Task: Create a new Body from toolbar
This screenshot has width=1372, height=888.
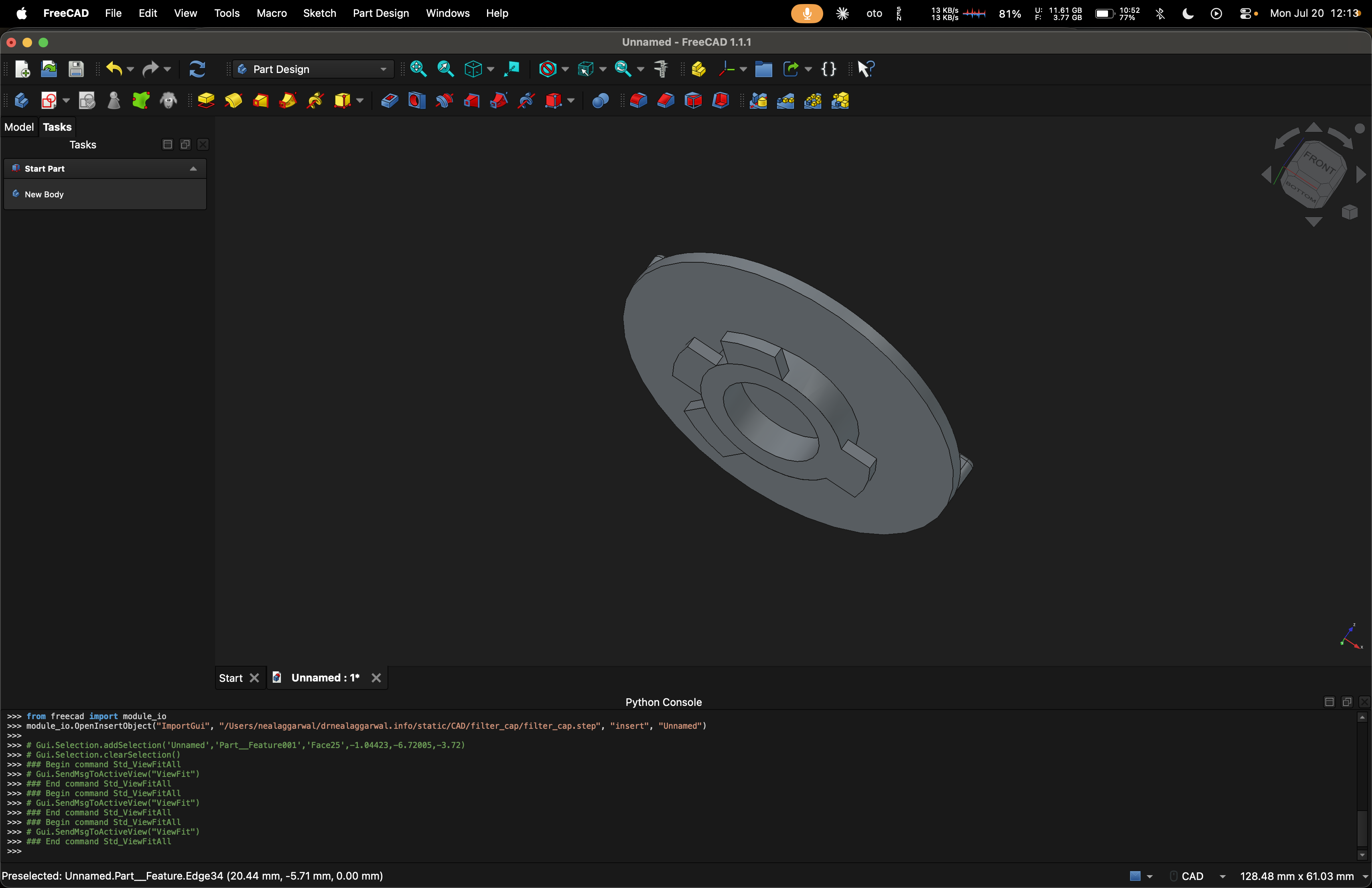Action: click(x=21, y=101)
